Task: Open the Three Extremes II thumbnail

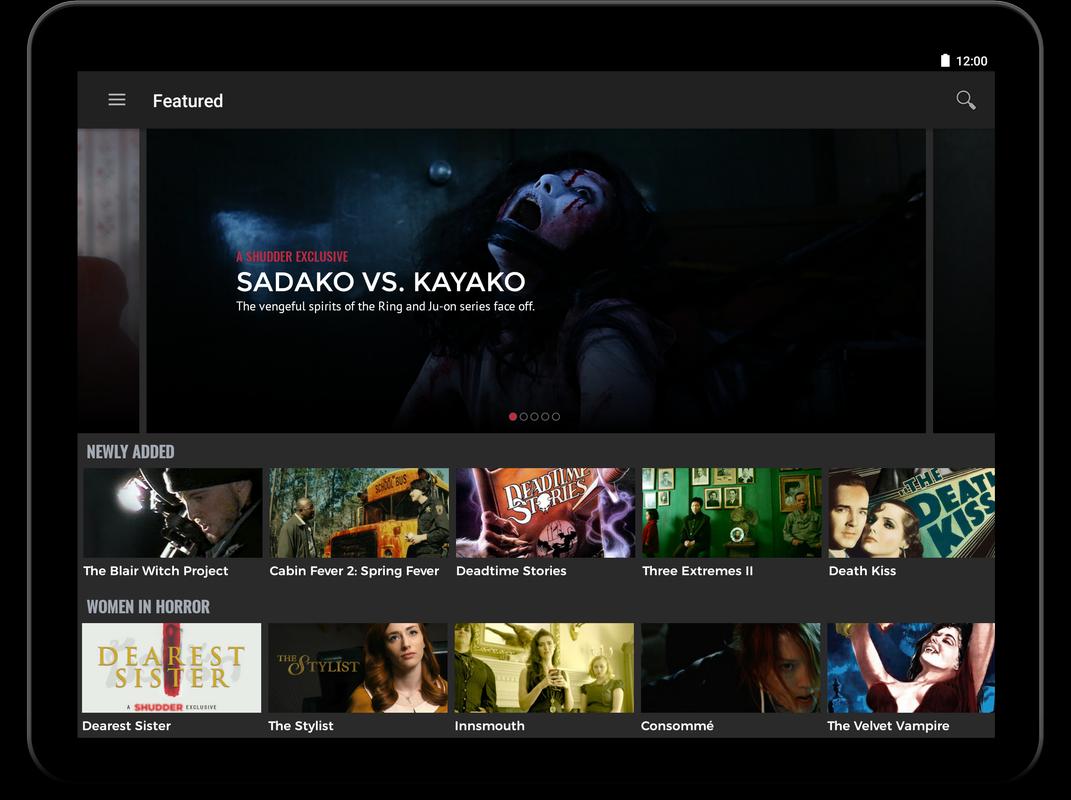Action: coord(732,512)
